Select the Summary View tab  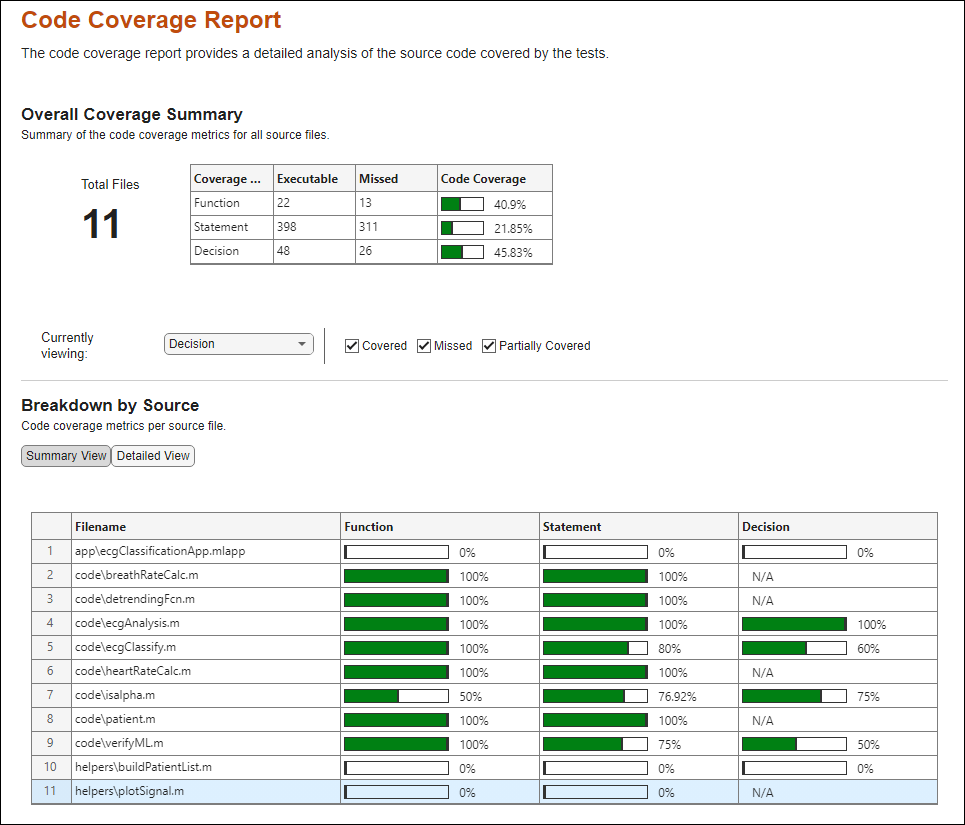tap(65, 455)
